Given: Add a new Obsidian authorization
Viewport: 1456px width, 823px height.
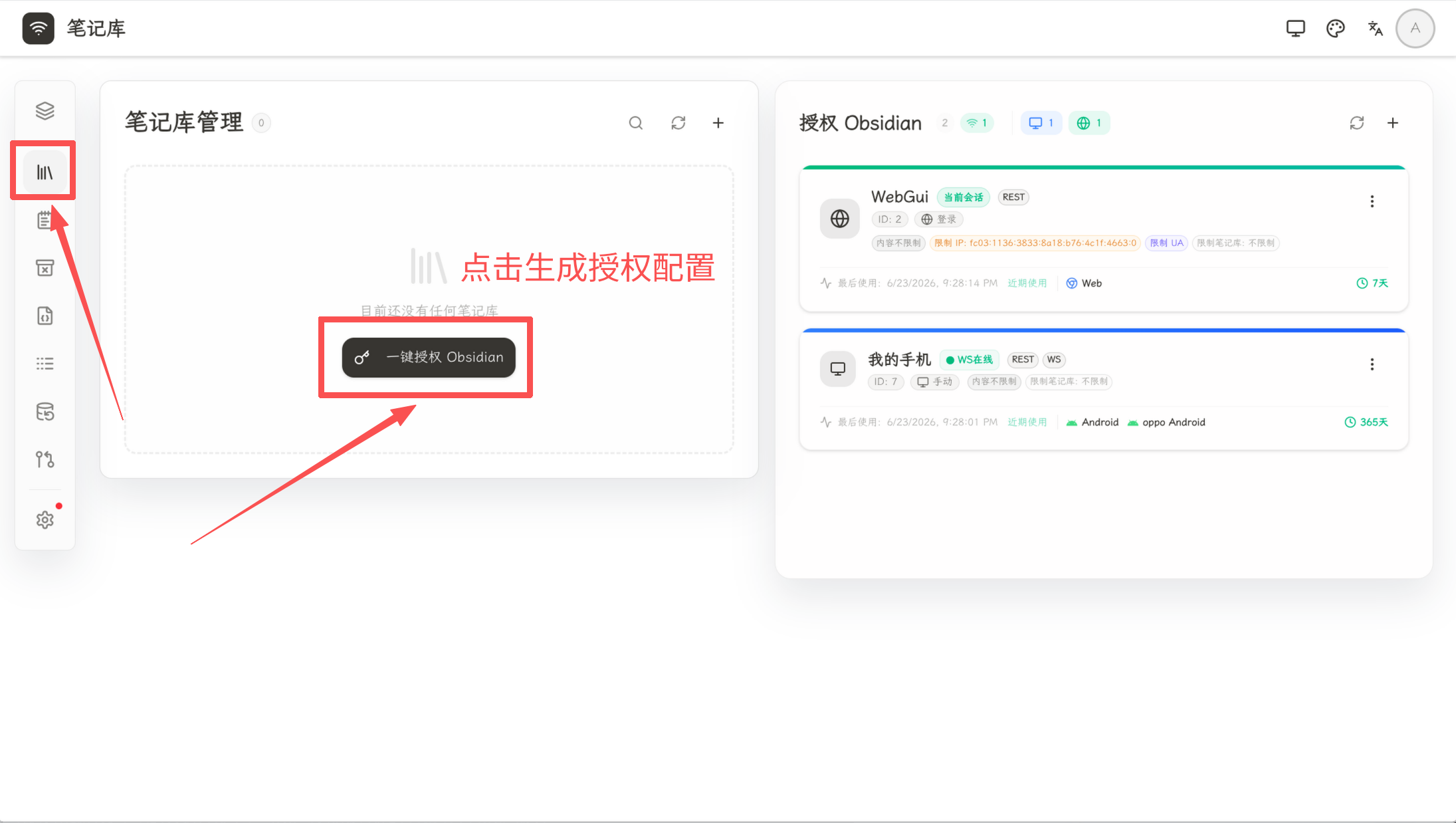Looking at the screenshot, I should pyautogui.click(x=1393, y=123).
